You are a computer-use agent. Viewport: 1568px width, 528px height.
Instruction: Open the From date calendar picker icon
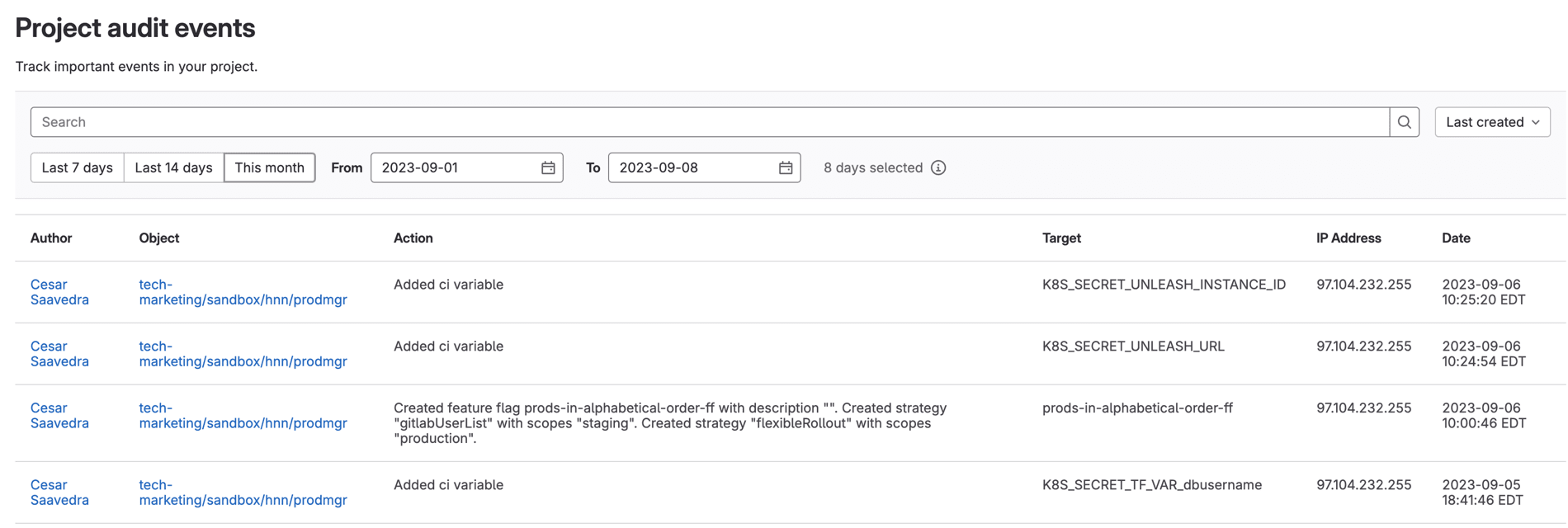pyautogui.click(x=548, y=167)
